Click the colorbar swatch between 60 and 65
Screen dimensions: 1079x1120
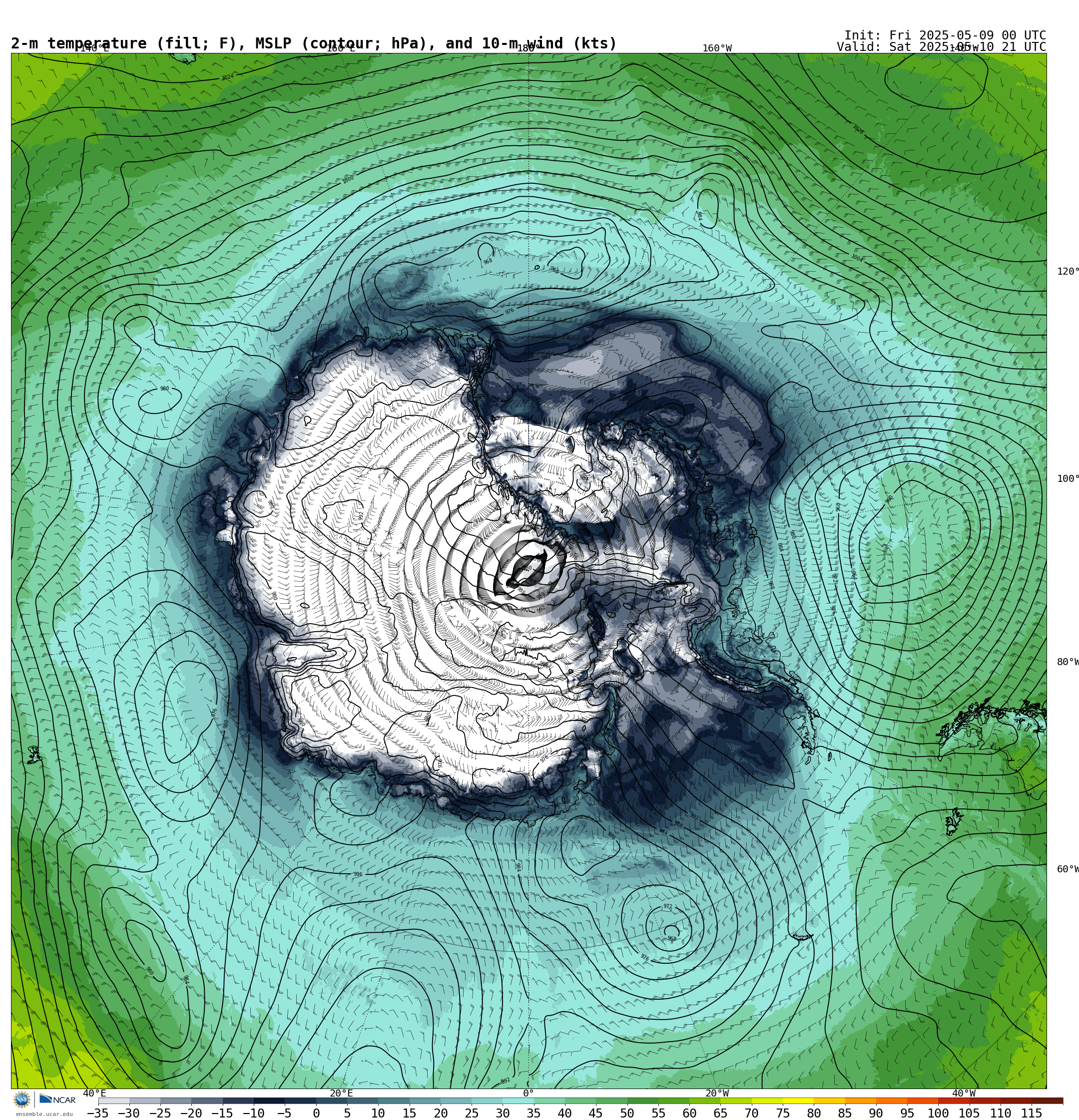coord(705,1101)
